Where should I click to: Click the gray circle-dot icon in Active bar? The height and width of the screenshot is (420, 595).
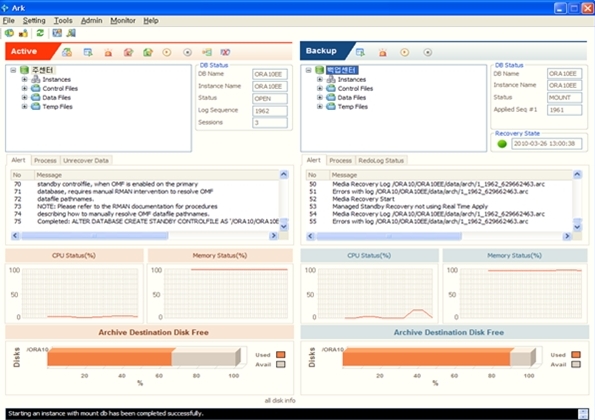(x=187, y=52)
